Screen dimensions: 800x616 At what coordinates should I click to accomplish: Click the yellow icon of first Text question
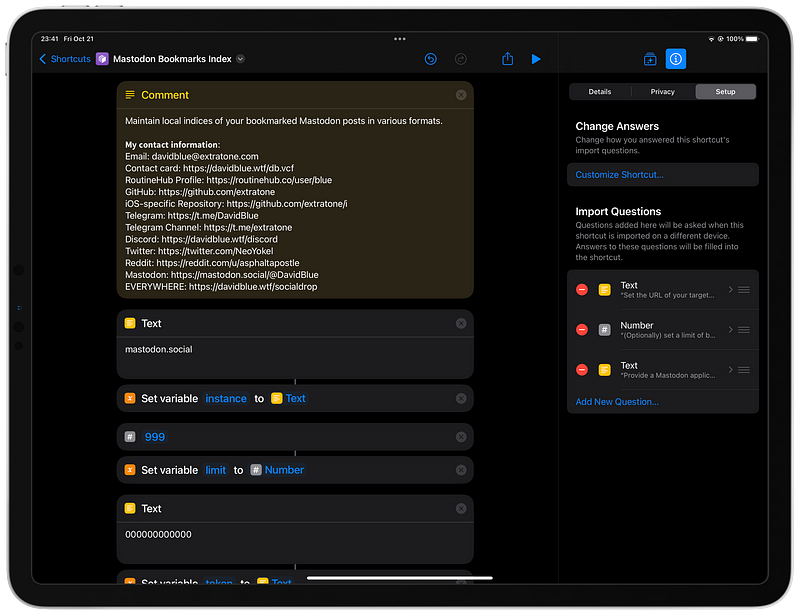point(604,289)
